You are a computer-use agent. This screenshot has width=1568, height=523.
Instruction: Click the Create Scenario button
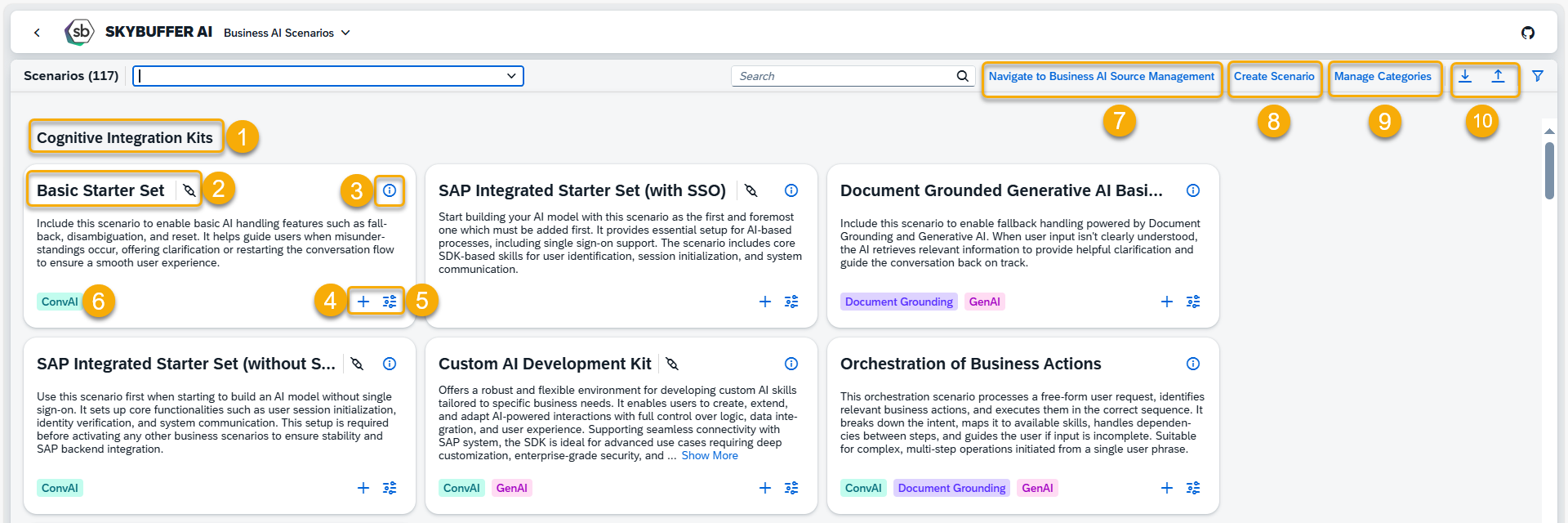tap(1274, 76)
